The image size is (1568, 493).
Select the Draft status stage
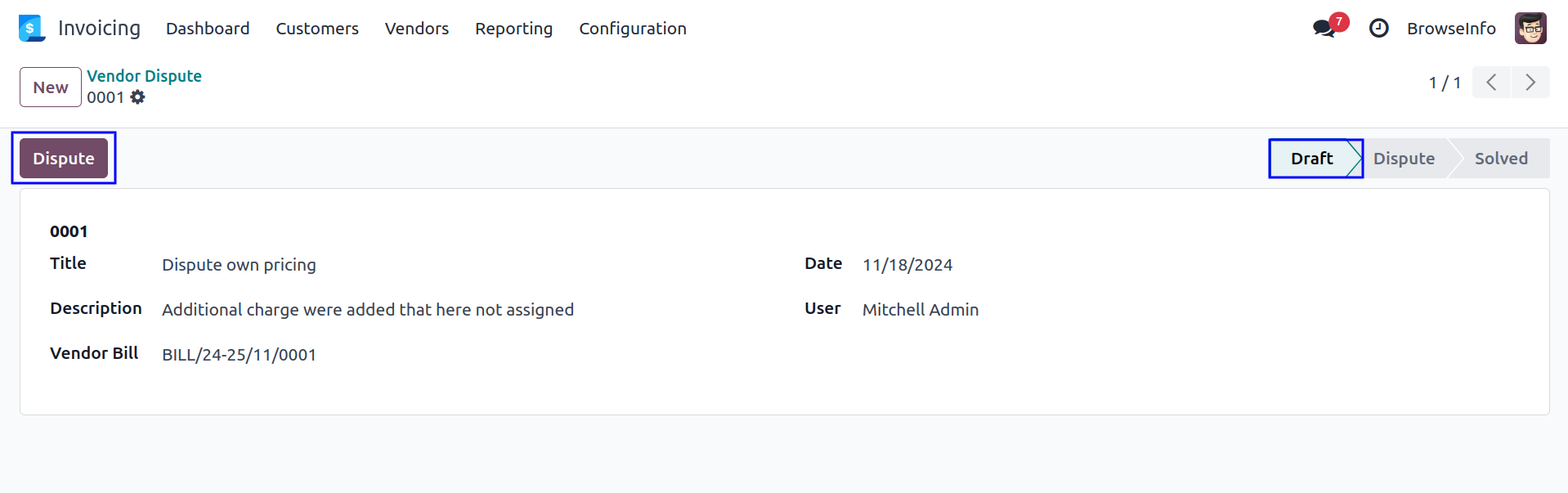point(1311,159)
